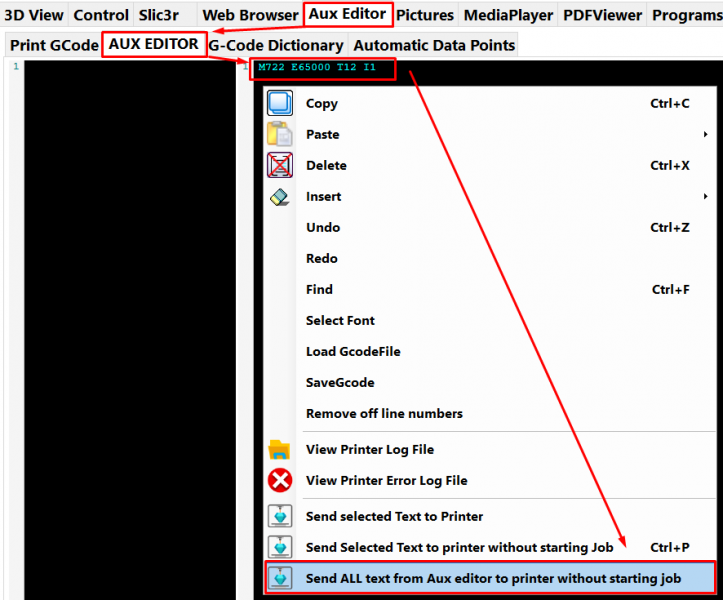This screenshot has width=723, height=600.
Task: Click the Delete icon with red X
Action: click(280, 165)
